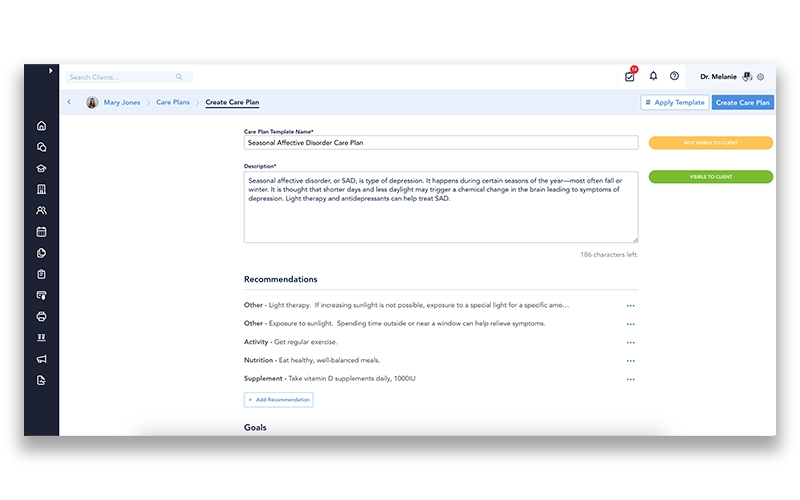This screenshot has width=800, height=500.
Task: Open the Home icon in sidebar
Action: (41, 126)
